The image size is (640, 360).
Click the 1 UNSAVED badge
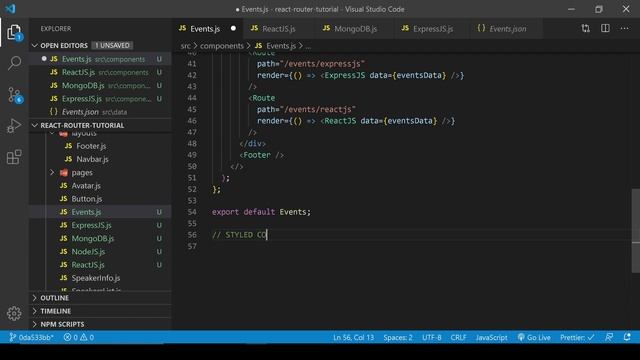pos(112,45)
